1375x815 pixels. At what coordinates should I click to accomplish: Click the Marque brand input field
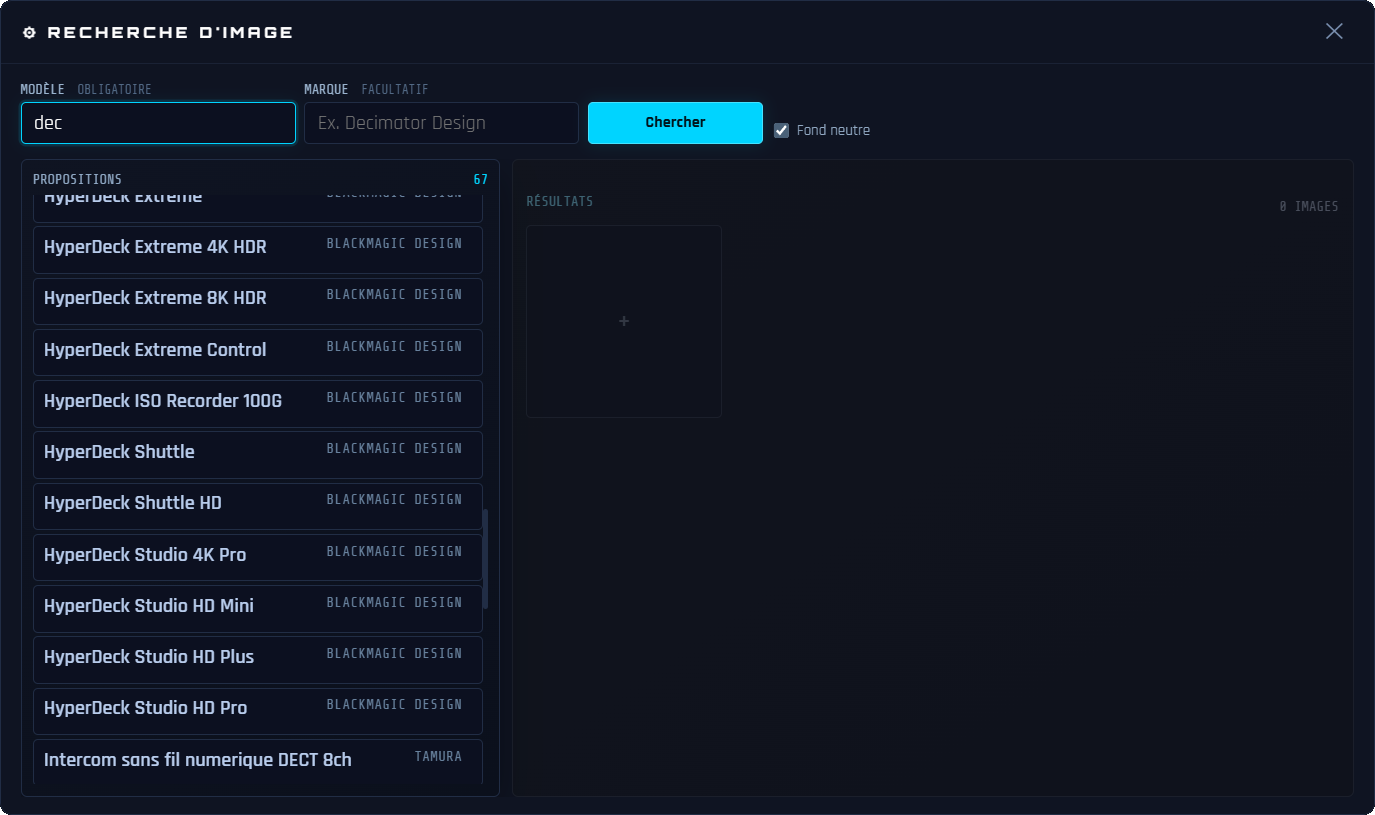pyautogui.click(x=442, y=123)
